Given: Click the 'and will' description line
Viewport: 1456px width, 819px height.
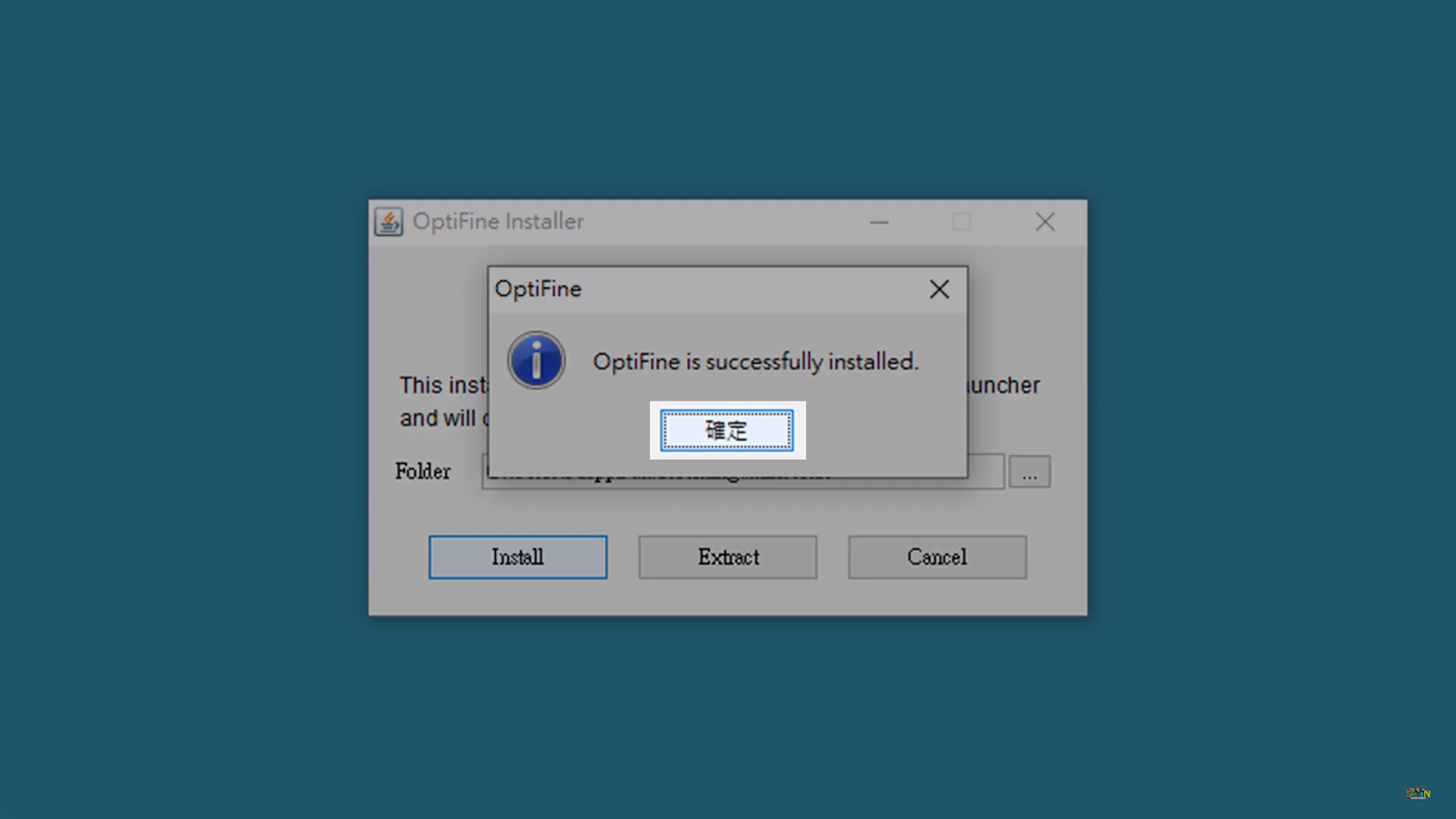Looking at the screenshot, I should (439, 418).
